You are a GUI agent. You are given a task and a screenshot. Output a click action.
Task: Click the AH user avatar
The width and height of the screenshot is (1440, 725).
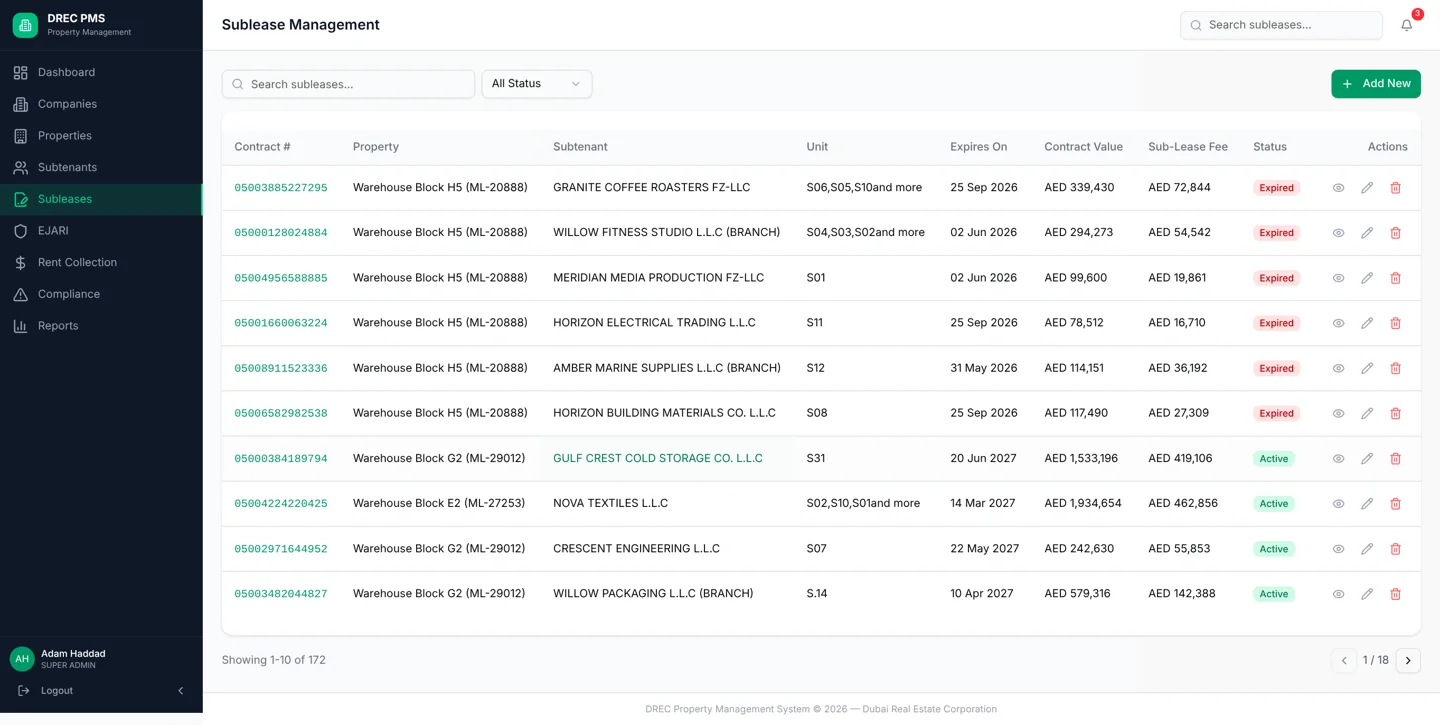point(22,659)
